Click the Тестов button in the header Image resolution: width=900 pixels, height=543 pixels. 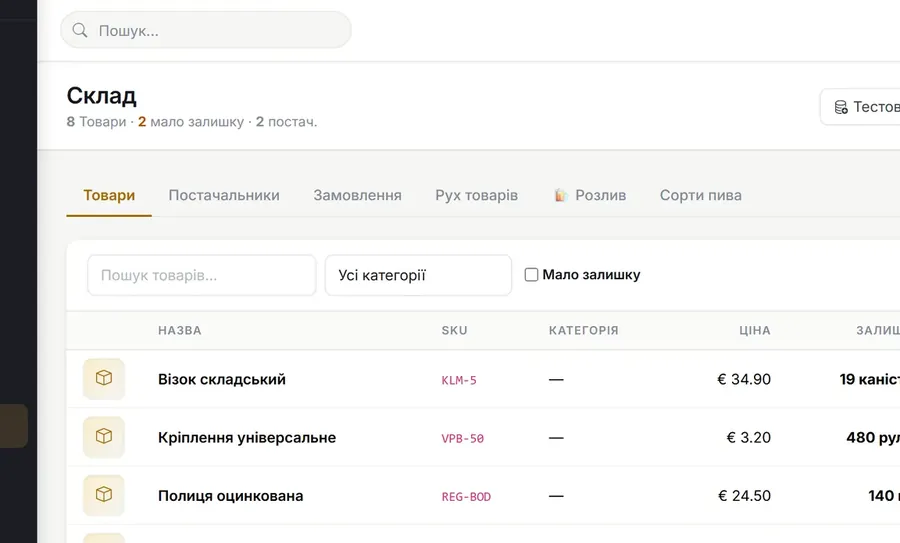coord(860,107)
